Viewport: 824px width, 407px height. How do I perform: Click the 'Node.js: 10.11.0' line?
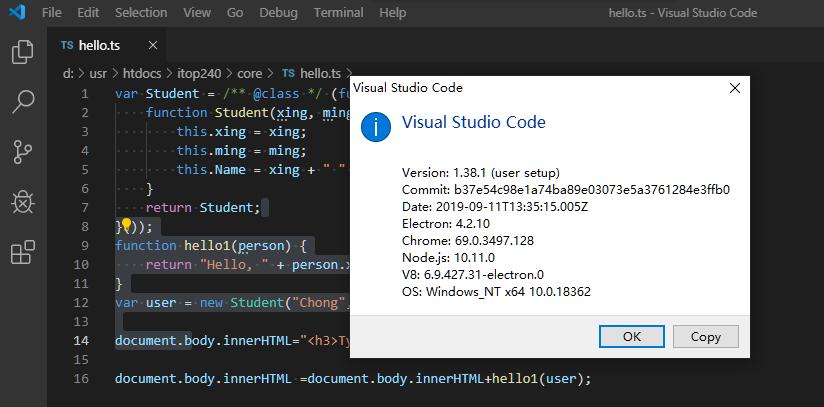click(x=448, y=258)
